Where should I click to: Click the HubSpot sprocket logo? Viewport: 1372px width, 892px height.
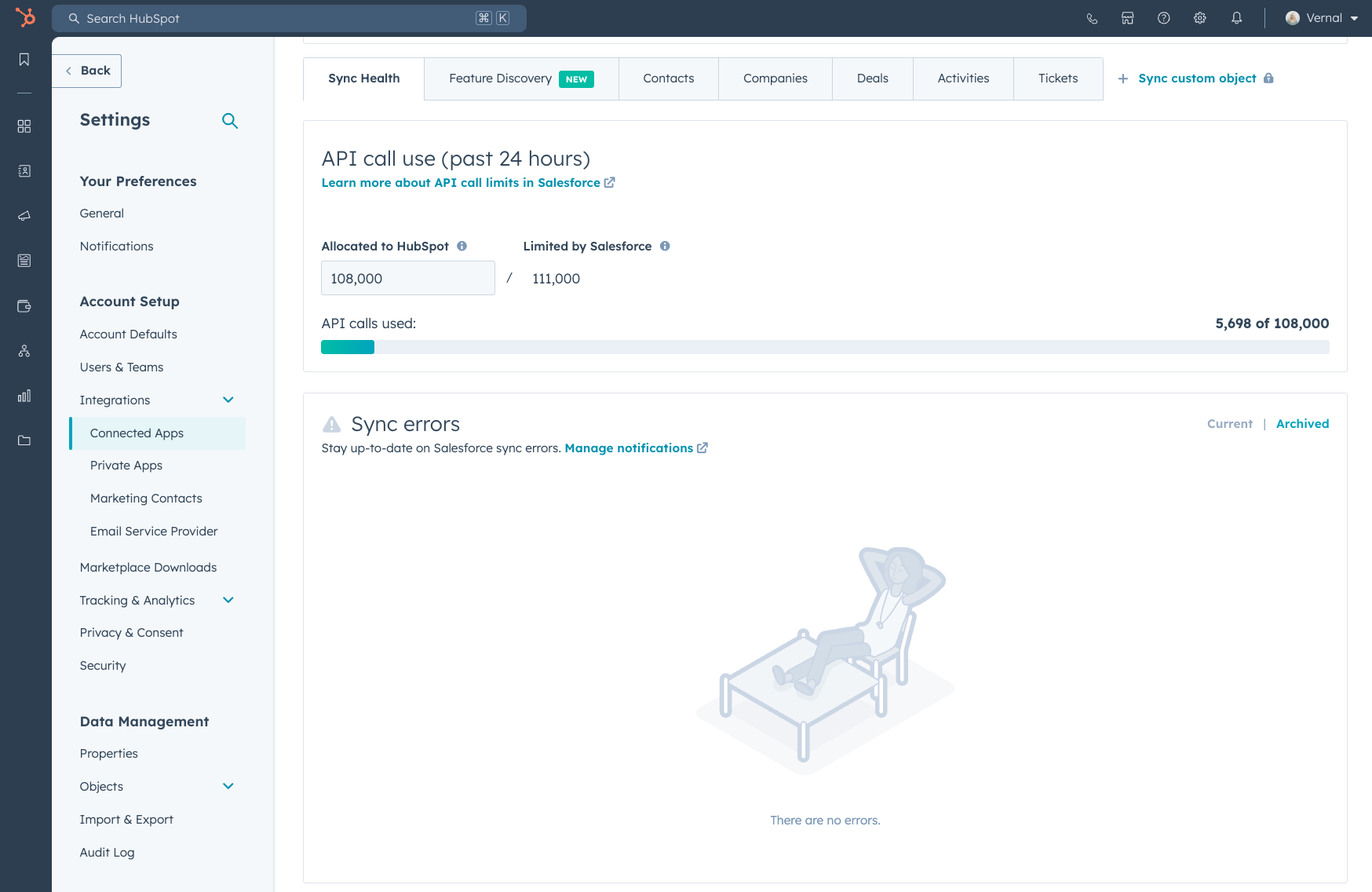(x=26, y=17)
